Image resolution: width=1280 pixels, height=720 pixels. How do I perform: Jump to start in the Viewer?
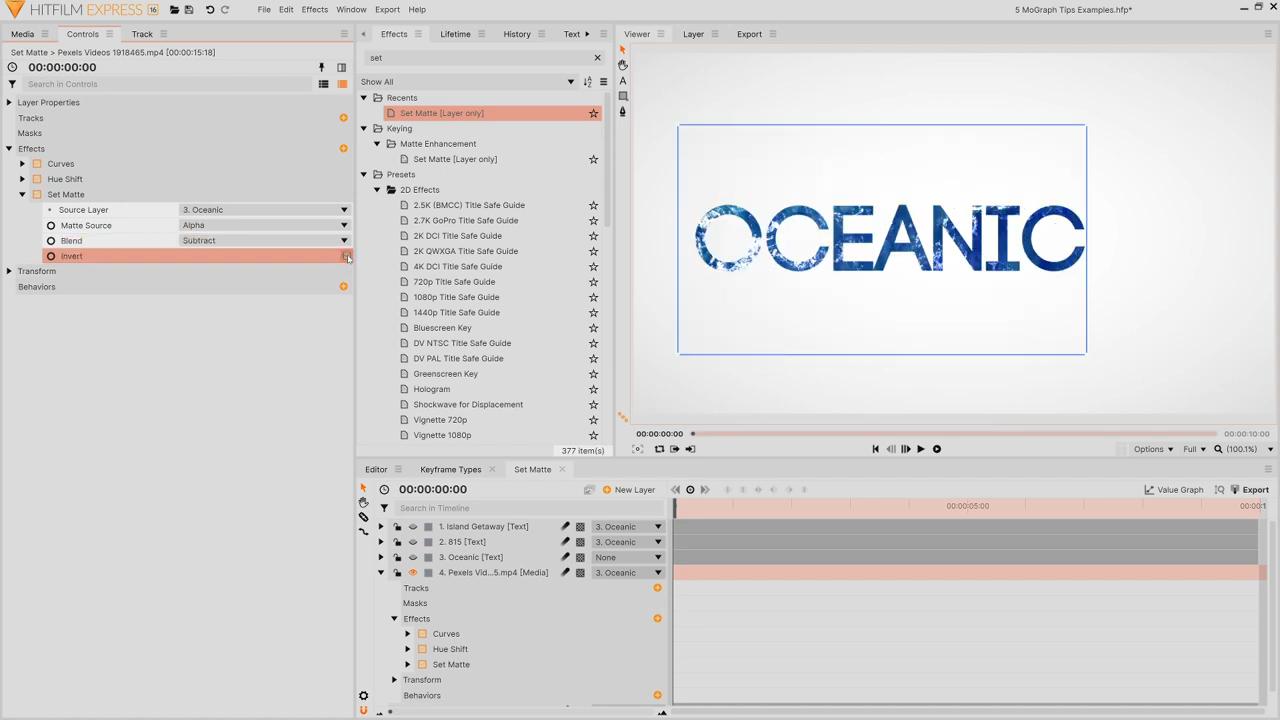tap(875, 449)
